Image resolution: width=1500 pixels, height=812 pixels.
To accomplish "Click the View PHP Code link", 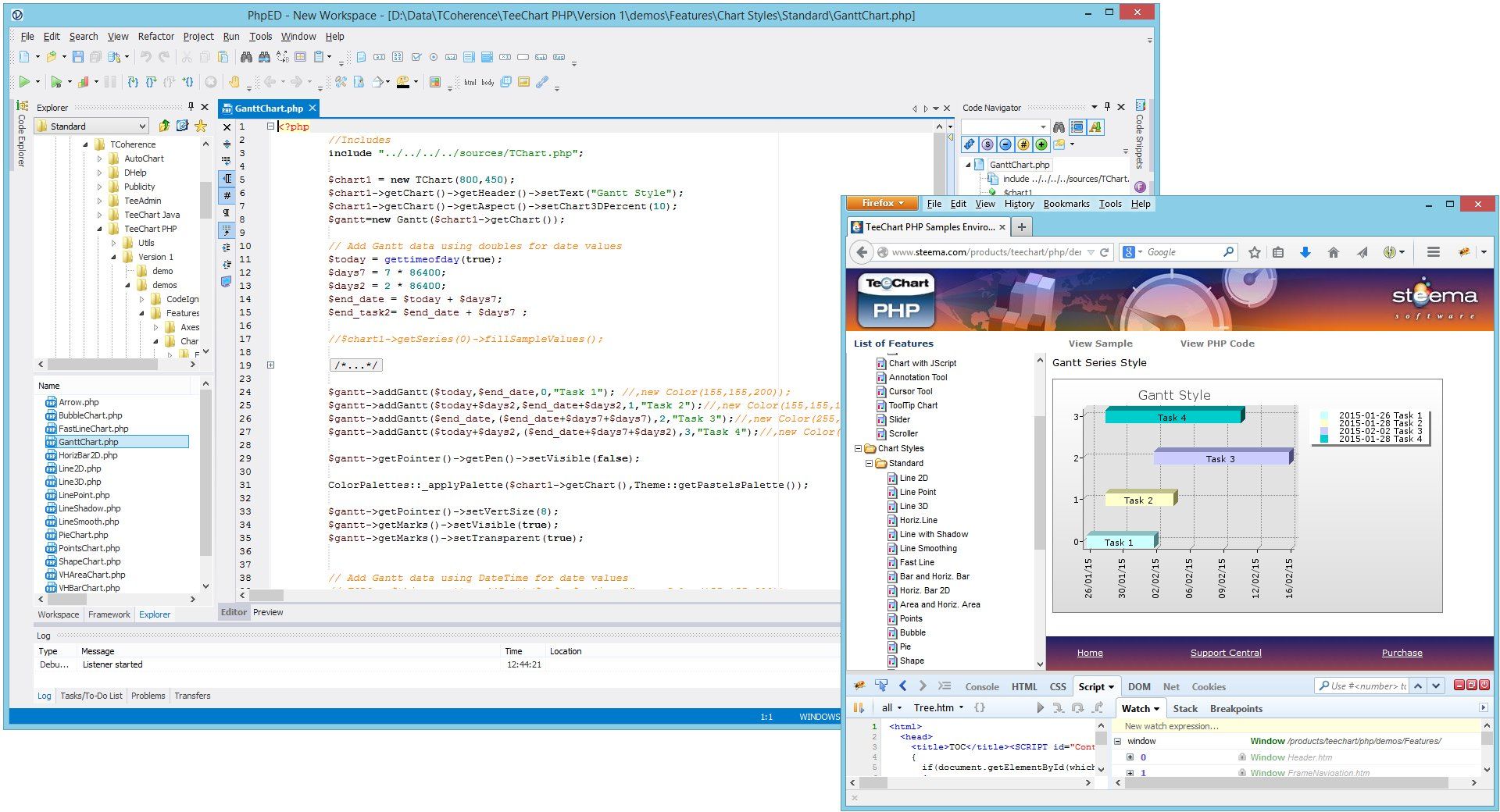I will pos(1216,344).
